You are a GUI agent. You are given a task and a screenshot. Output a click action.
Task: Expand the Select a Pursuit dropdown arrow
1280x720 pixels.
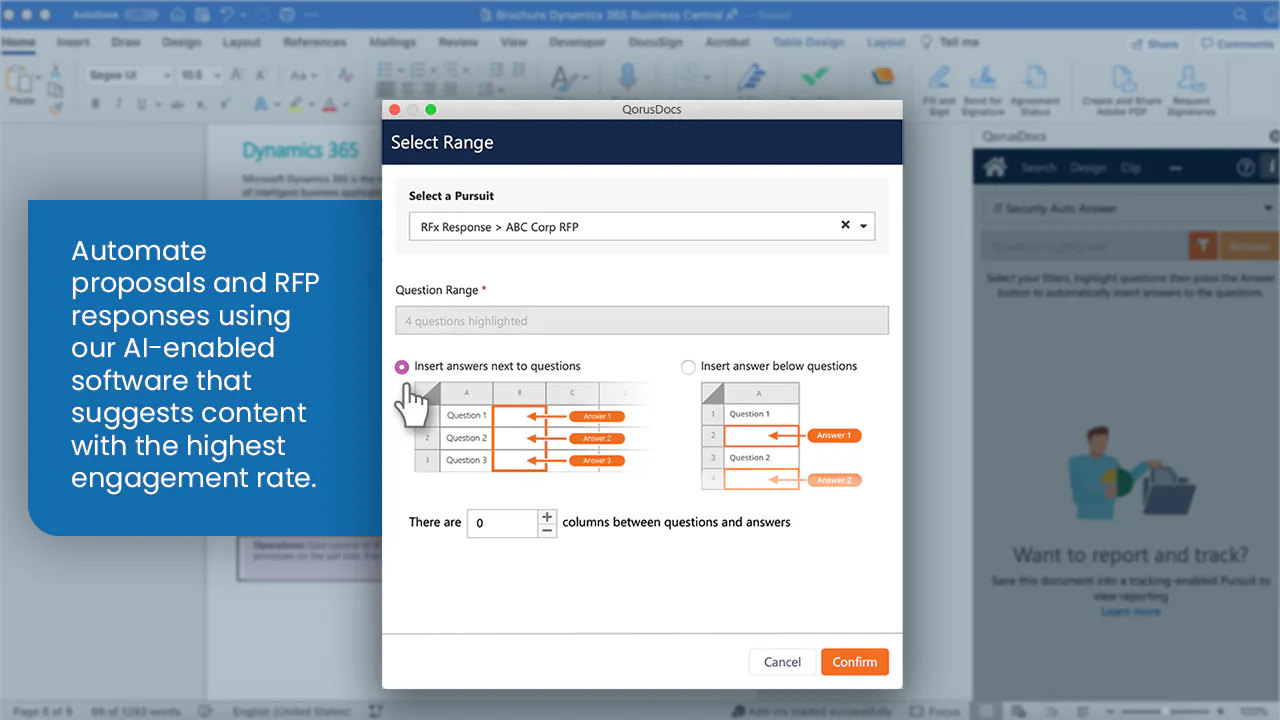(x=863, y=226)
